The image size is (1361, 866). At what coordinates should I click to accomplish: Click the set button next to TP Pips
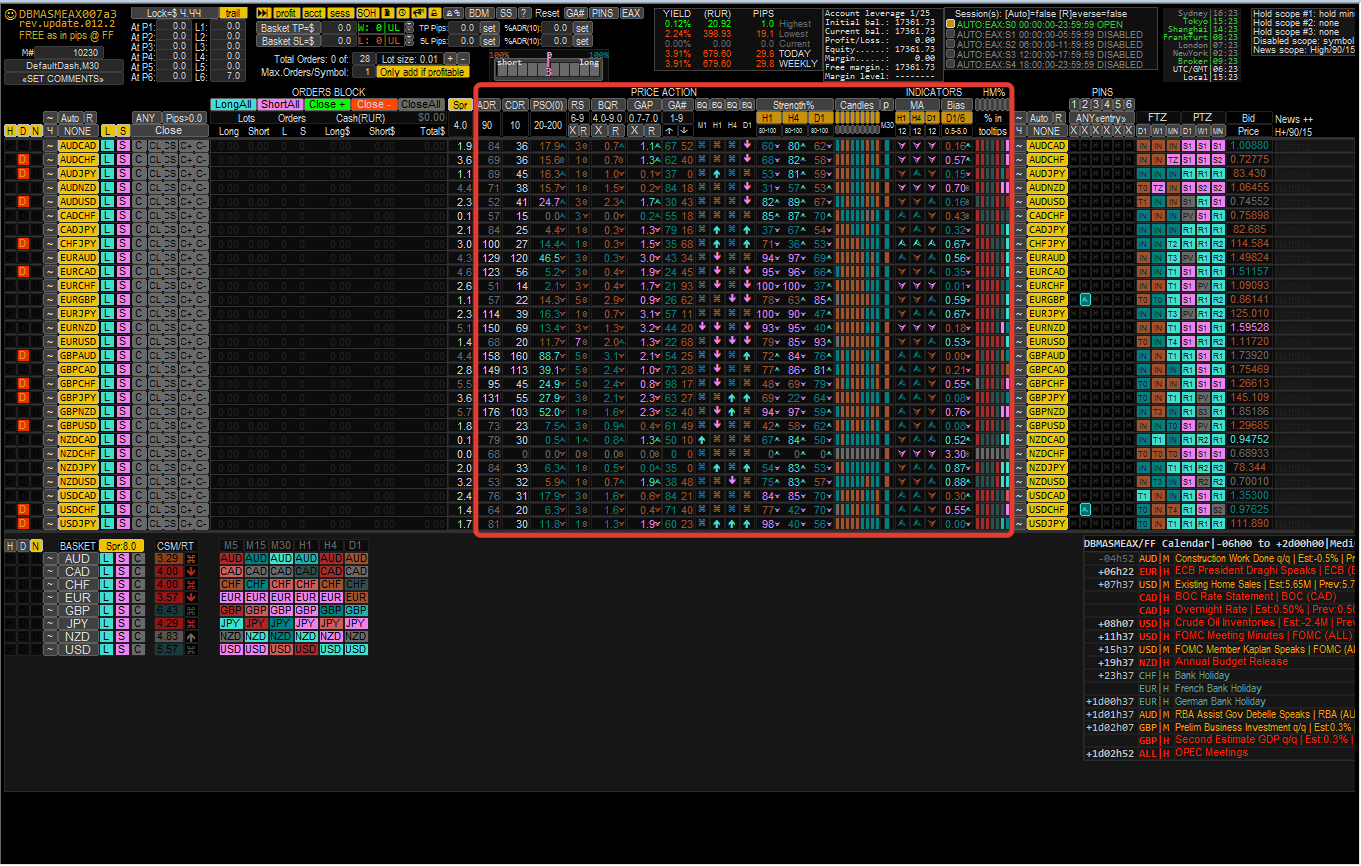[489, 28]
